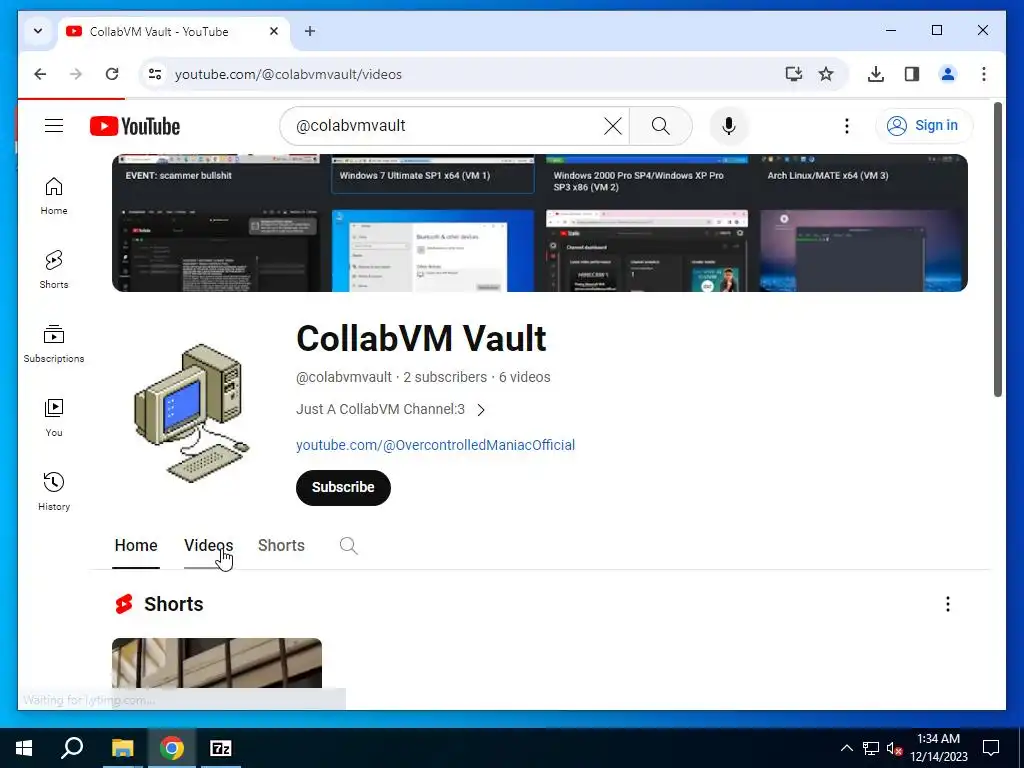Click the page vertical scrollbar
The height and width of the screenshot is (768, 1024).
click(x=997, y=249)
